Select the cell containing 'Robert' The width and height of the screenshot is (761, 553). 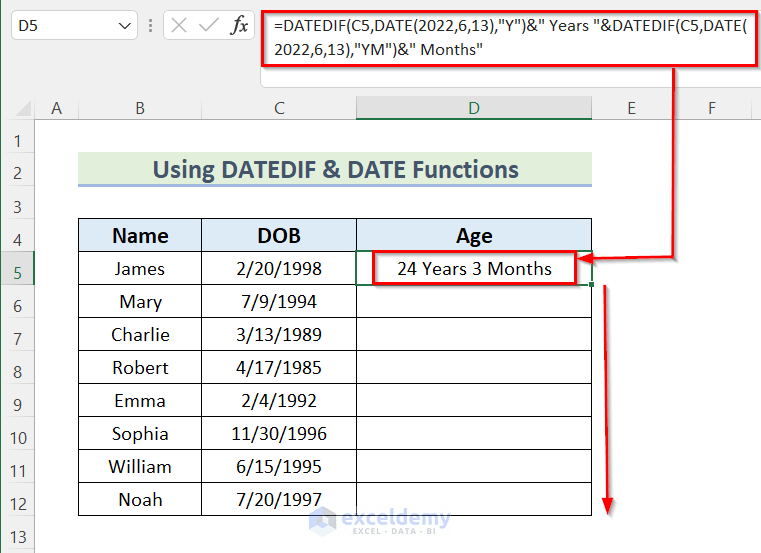pos(140,368)
